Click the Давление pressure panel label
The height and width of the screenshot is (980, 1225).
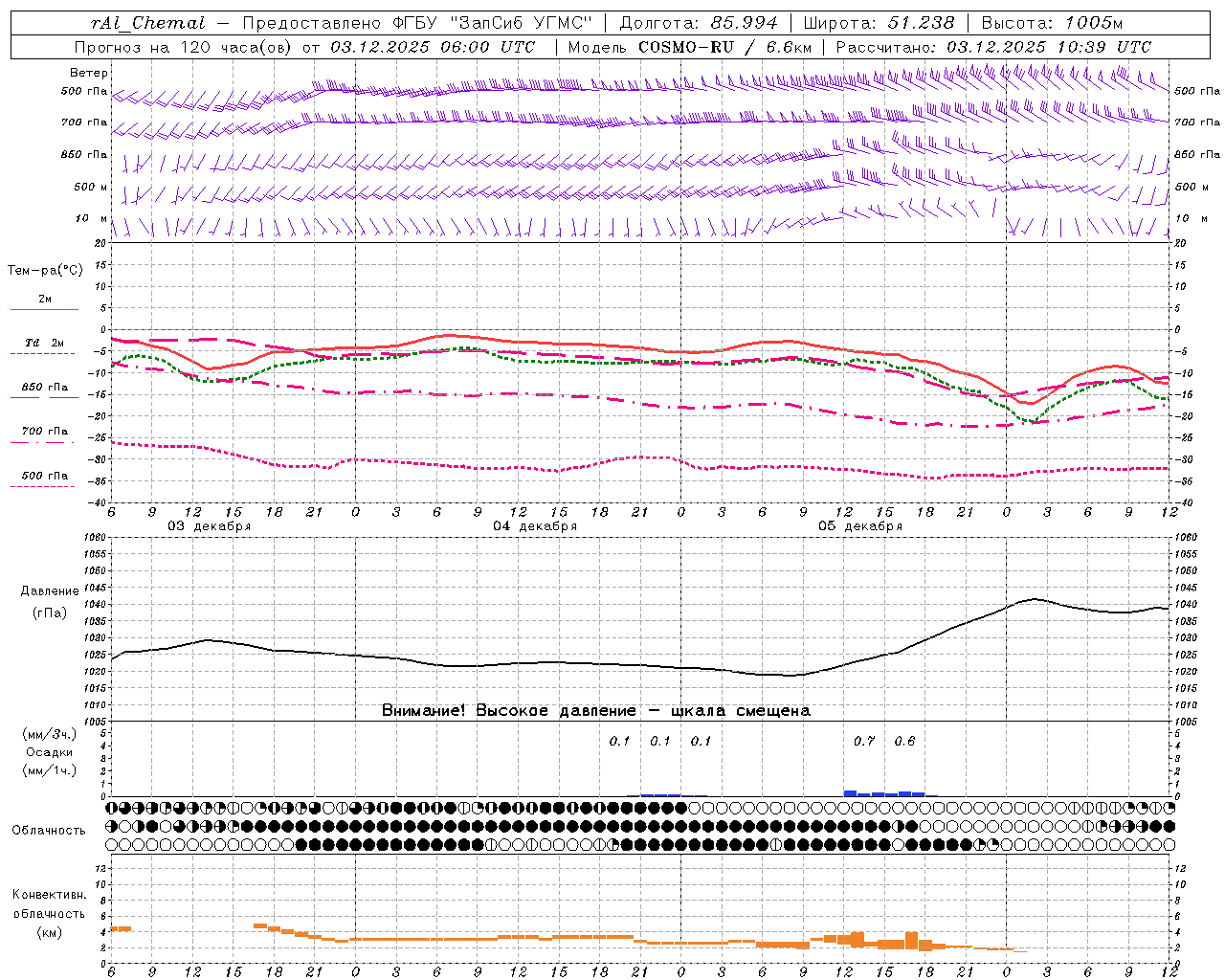point(50,591)
